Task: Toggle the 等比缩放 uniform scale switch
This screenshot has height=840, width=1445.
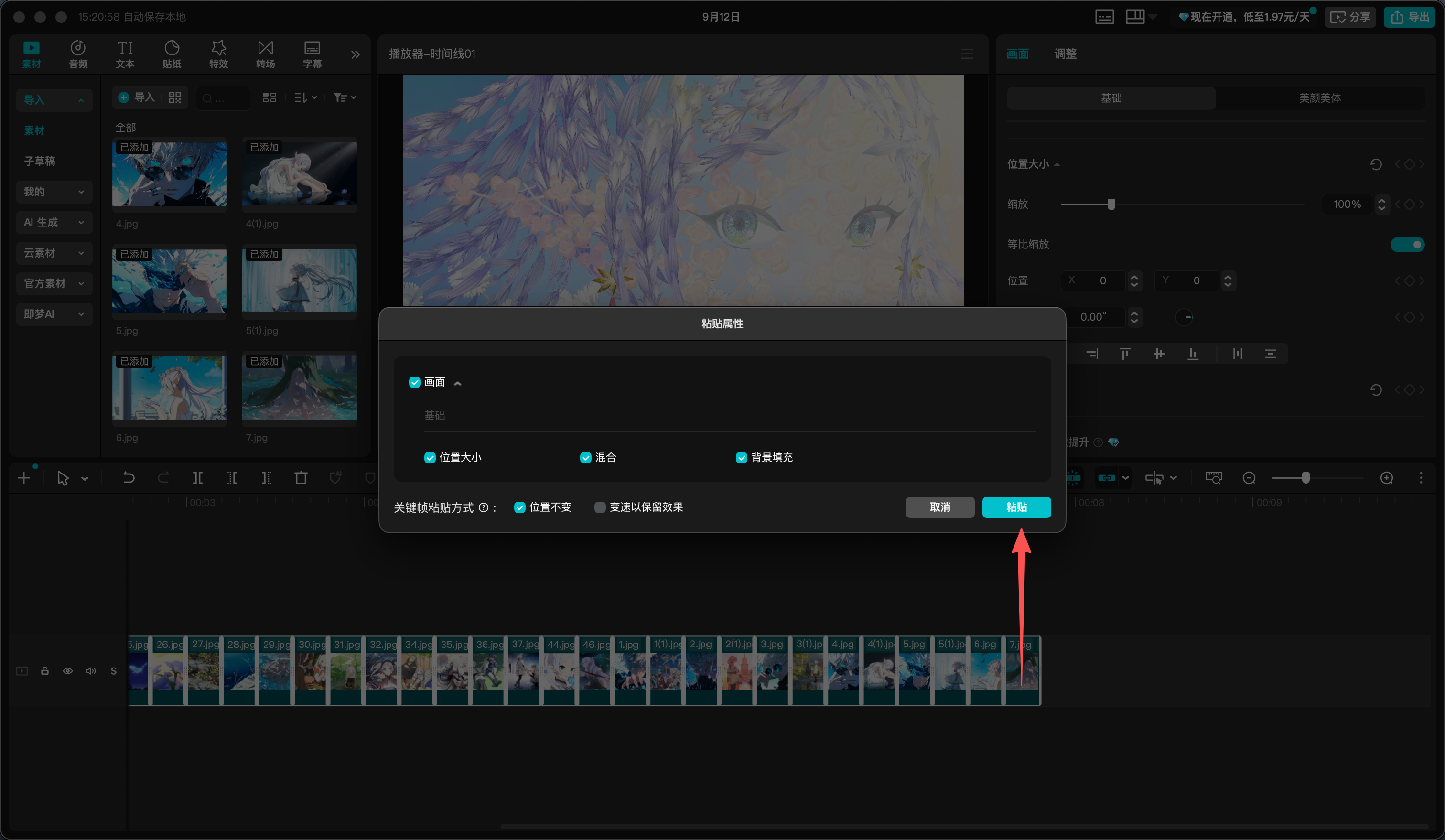Action: tap(1407, 244)
